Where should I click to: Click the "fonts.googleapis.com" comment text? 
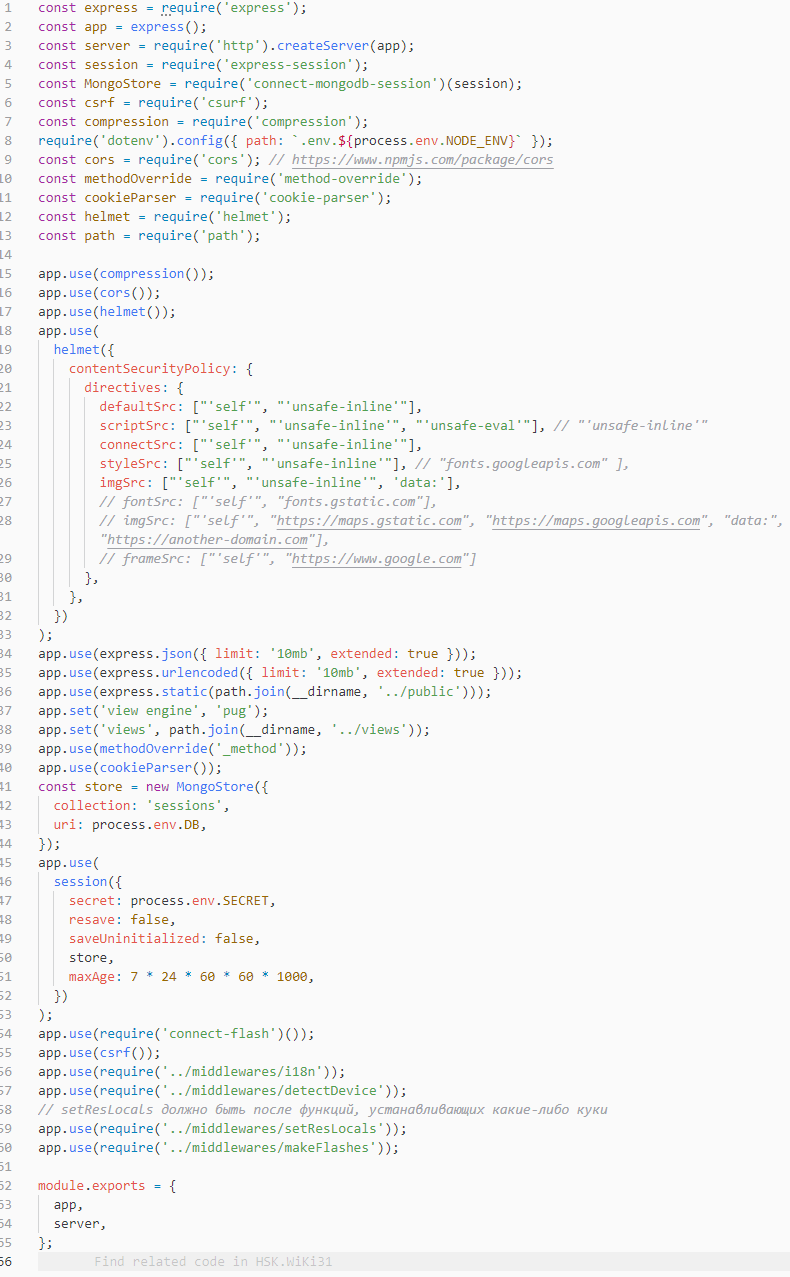522,463
